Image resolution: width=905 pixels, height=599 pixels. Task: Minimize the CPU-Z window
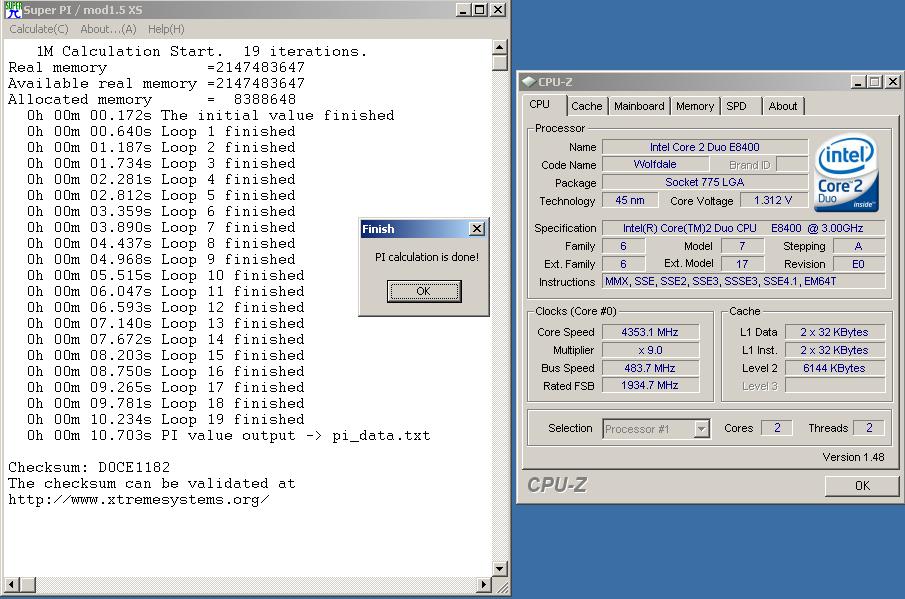858,82
